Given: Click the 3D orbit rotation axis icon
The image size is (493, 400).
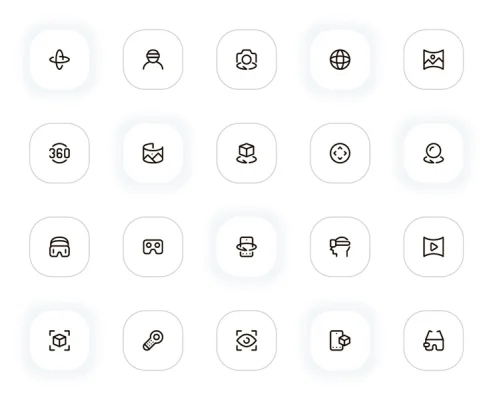Looking at the screenshot, I should click(59, 60).
